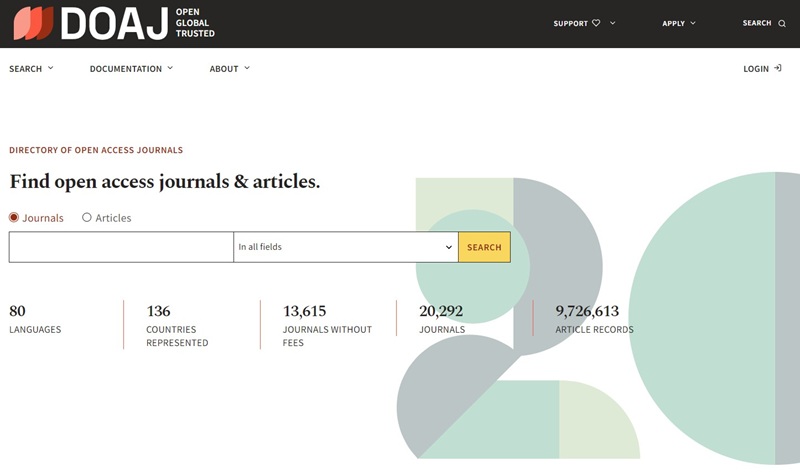Screen dimensions: 800x472
Task: Click the '80 Languages' statistic
Action: 35,319
